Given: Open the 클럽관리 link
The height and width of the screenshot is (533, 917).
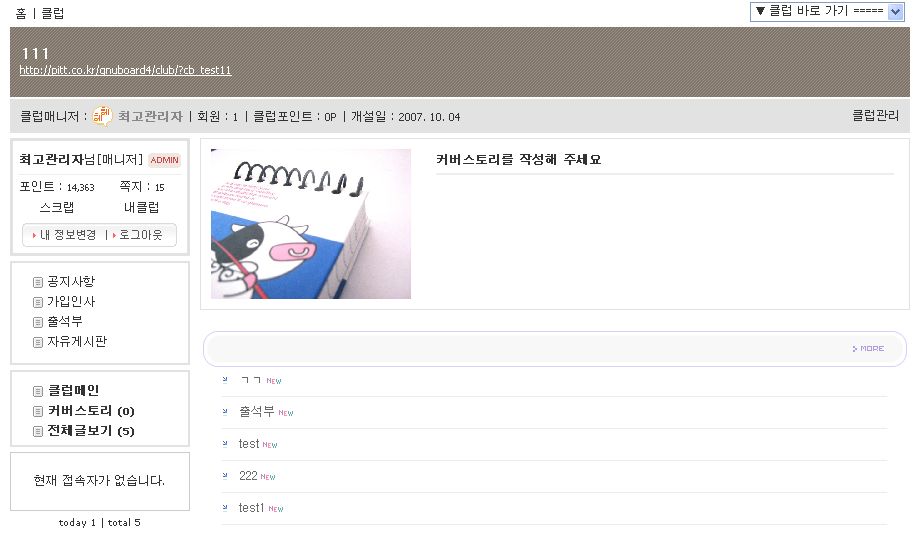Looking at the screenshot, I should tap(875, 115).
